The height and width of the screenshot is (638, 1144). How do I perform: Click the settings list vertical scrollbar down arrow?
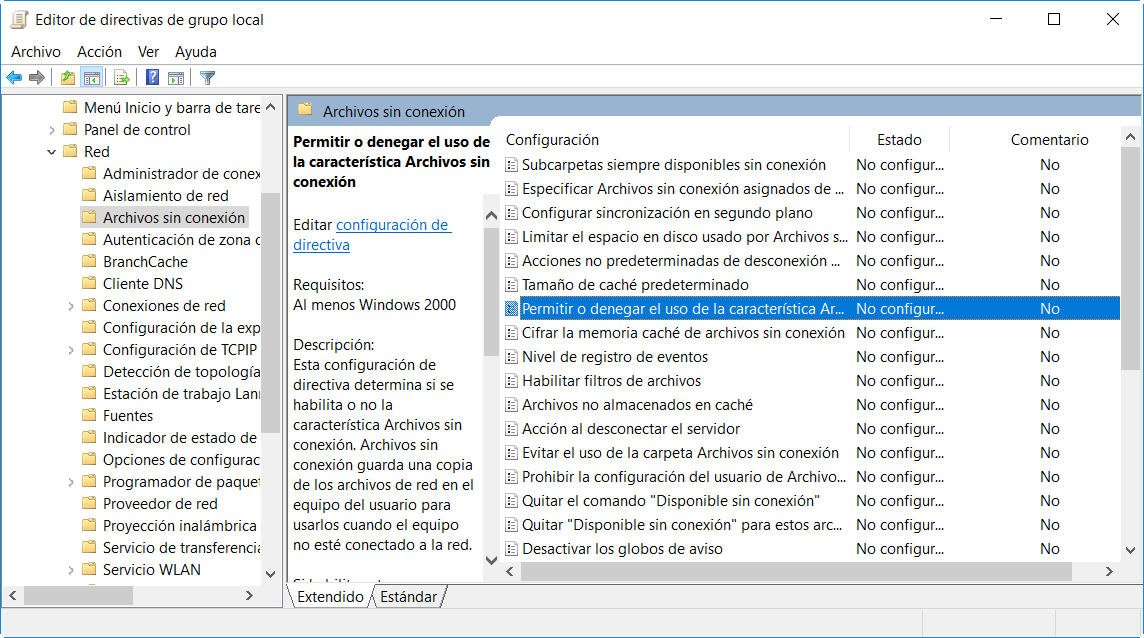(x=1130, y=549)
